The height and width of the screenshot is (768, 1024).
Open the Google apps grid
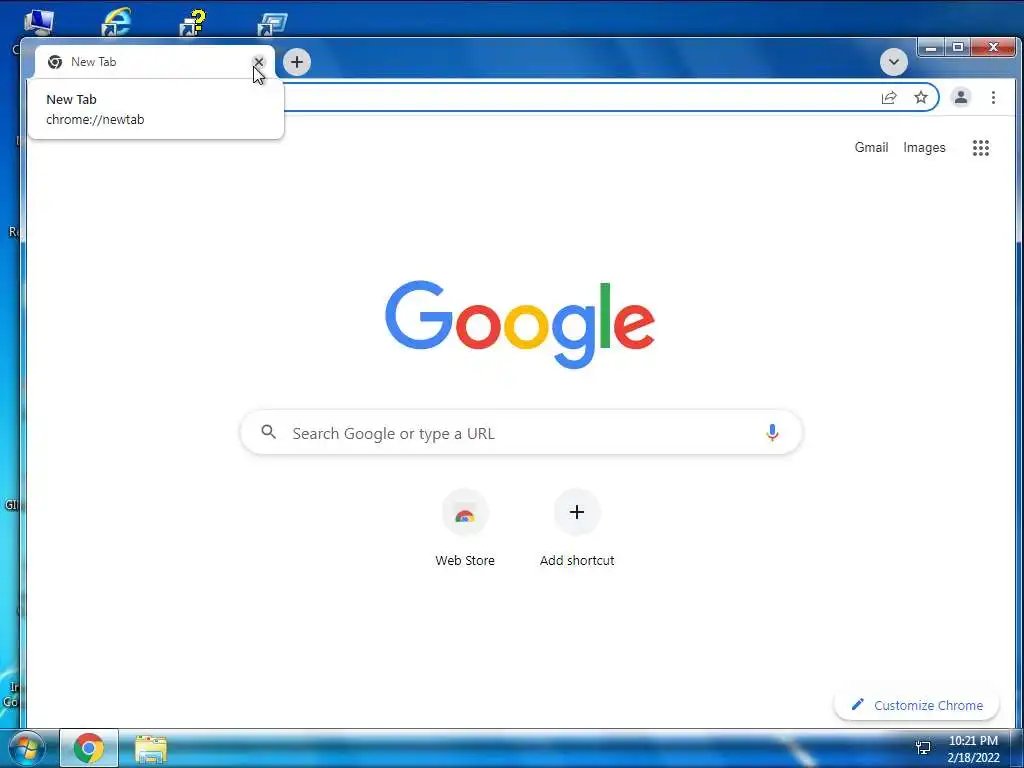tap(980, 148)
